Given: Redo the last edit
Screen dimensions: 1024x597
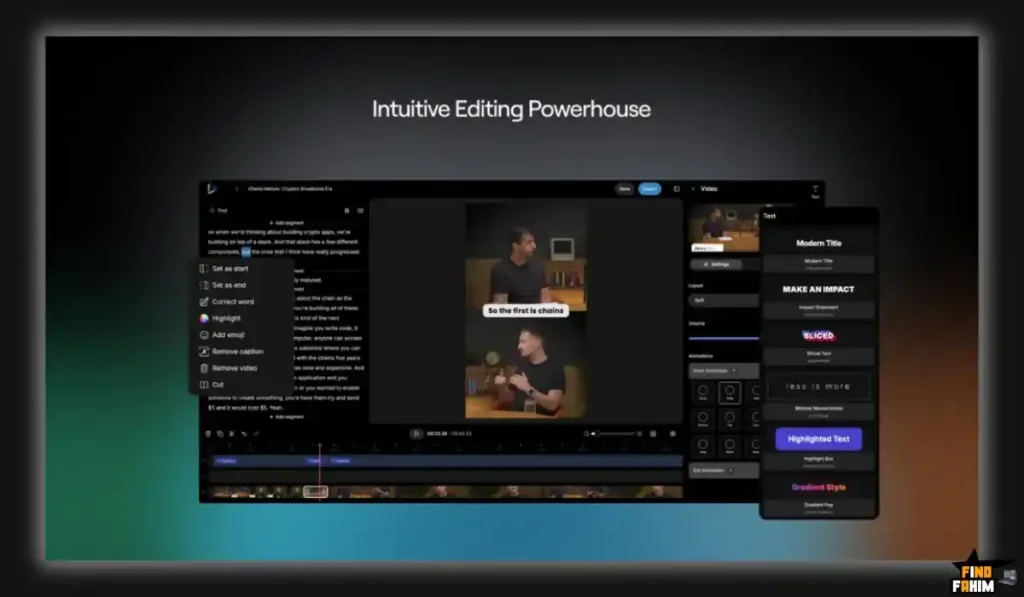Looking at the screenshot, I should tap(255, 433).
